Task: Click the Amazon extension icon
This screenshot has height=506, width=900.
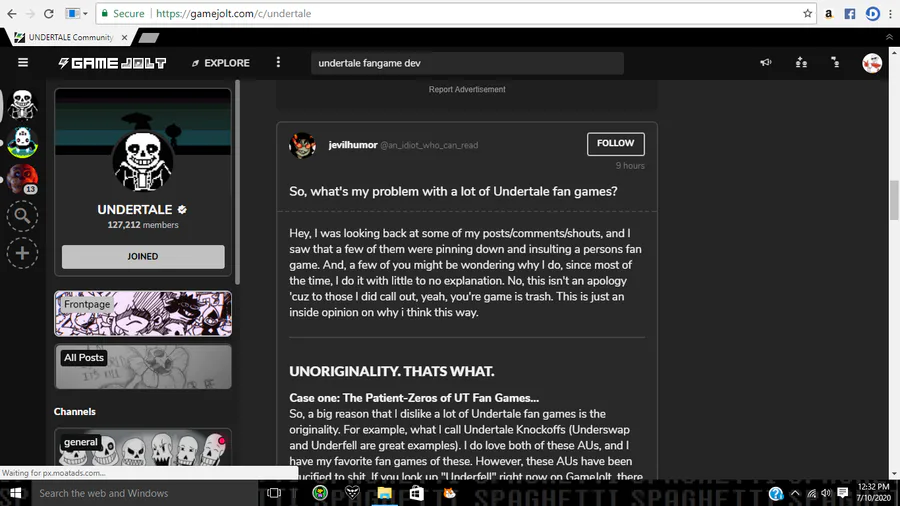Action: (828, 14)
